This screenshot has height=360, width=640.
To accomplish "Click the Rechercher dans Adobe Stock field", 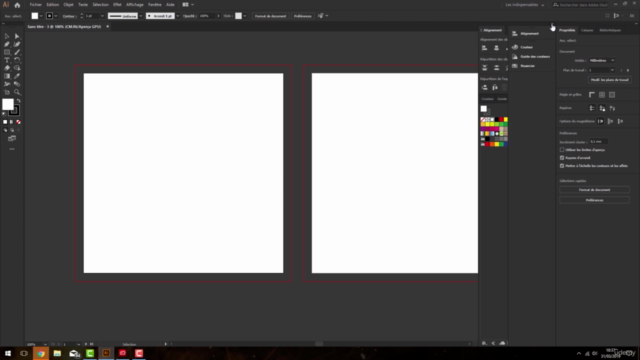I will [580, 5].
